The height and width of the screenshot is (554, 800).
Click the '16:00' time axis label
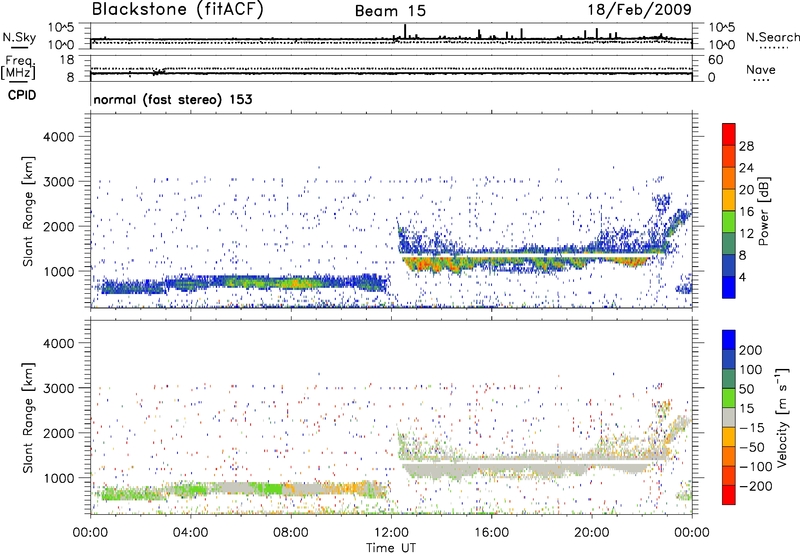click(x=491, y=533)
